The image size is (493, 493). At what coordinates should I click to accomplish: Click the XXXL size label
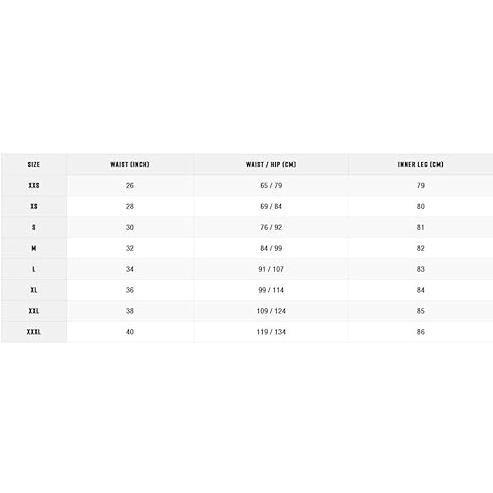34,332
